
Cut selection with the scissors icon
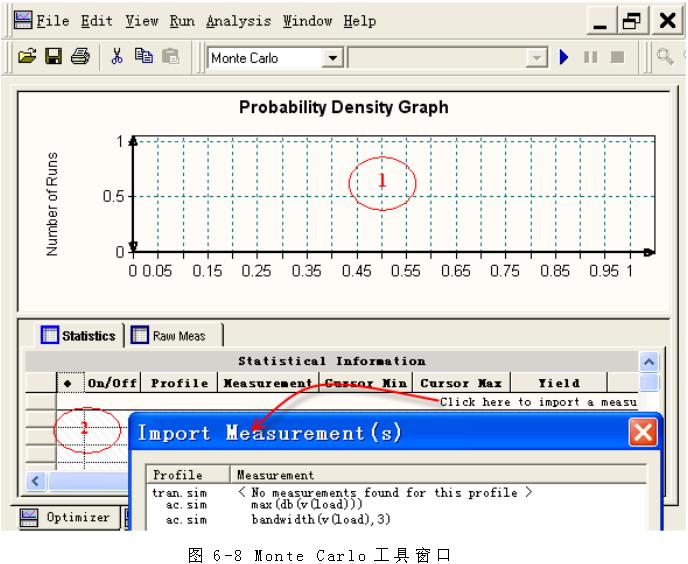[x=117, y=57]
